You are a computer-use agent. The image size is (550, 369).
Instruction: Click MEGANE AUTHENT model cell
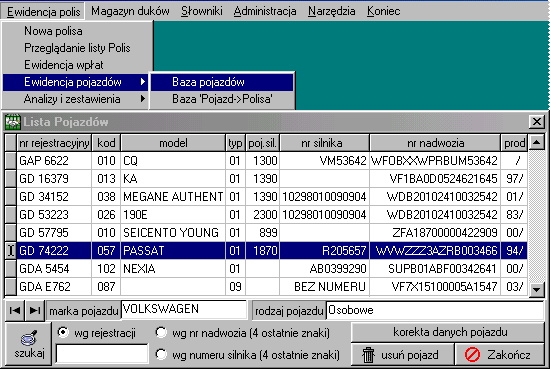[173, 196]
